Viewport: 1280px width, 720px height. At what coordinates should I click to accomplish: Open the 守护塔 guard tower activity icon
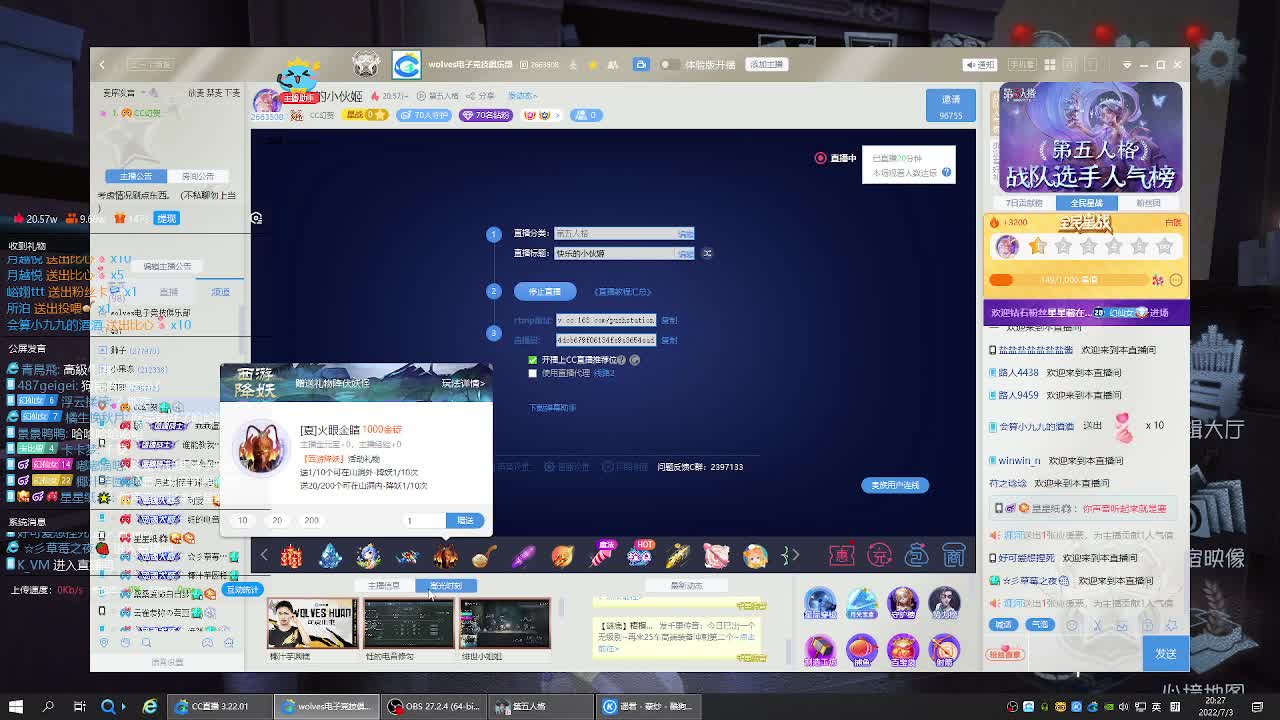point(903,604)
